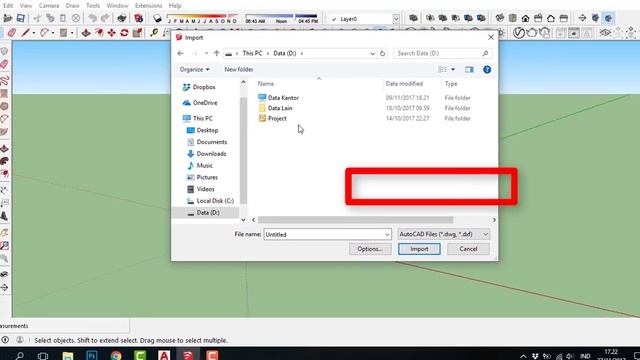Screen dimensions: 640x360
Task: Click the Save icon in SketchUp toolbar
Action: (20, 18)
